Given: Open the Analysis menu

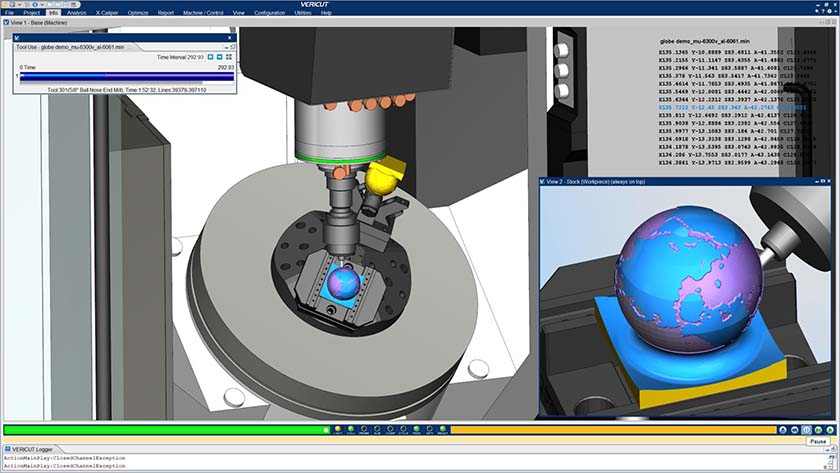Looking at the screenshot, I should click(77, 13).
